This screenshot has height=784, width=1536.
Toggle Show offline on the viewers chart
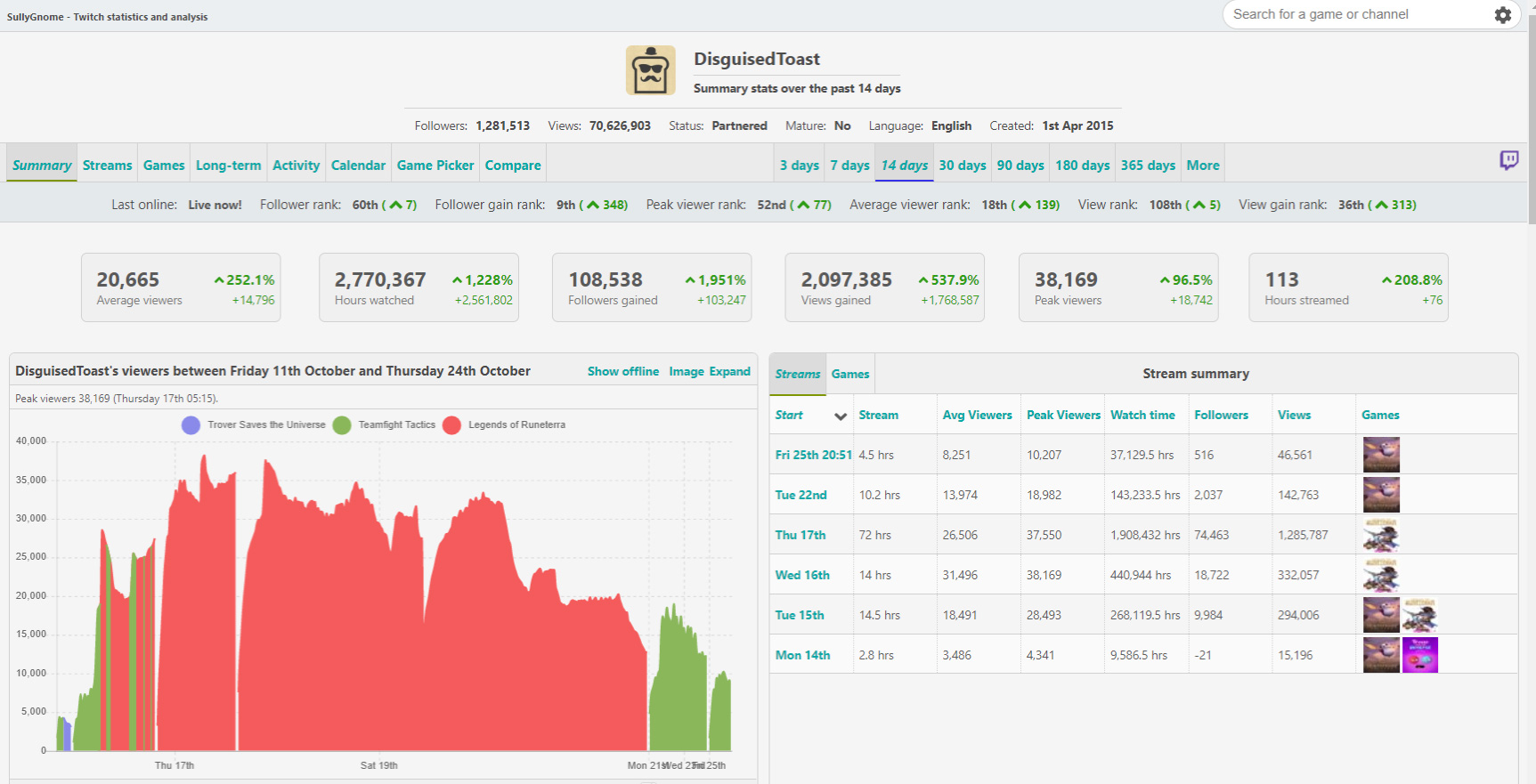tap(622, 371)
